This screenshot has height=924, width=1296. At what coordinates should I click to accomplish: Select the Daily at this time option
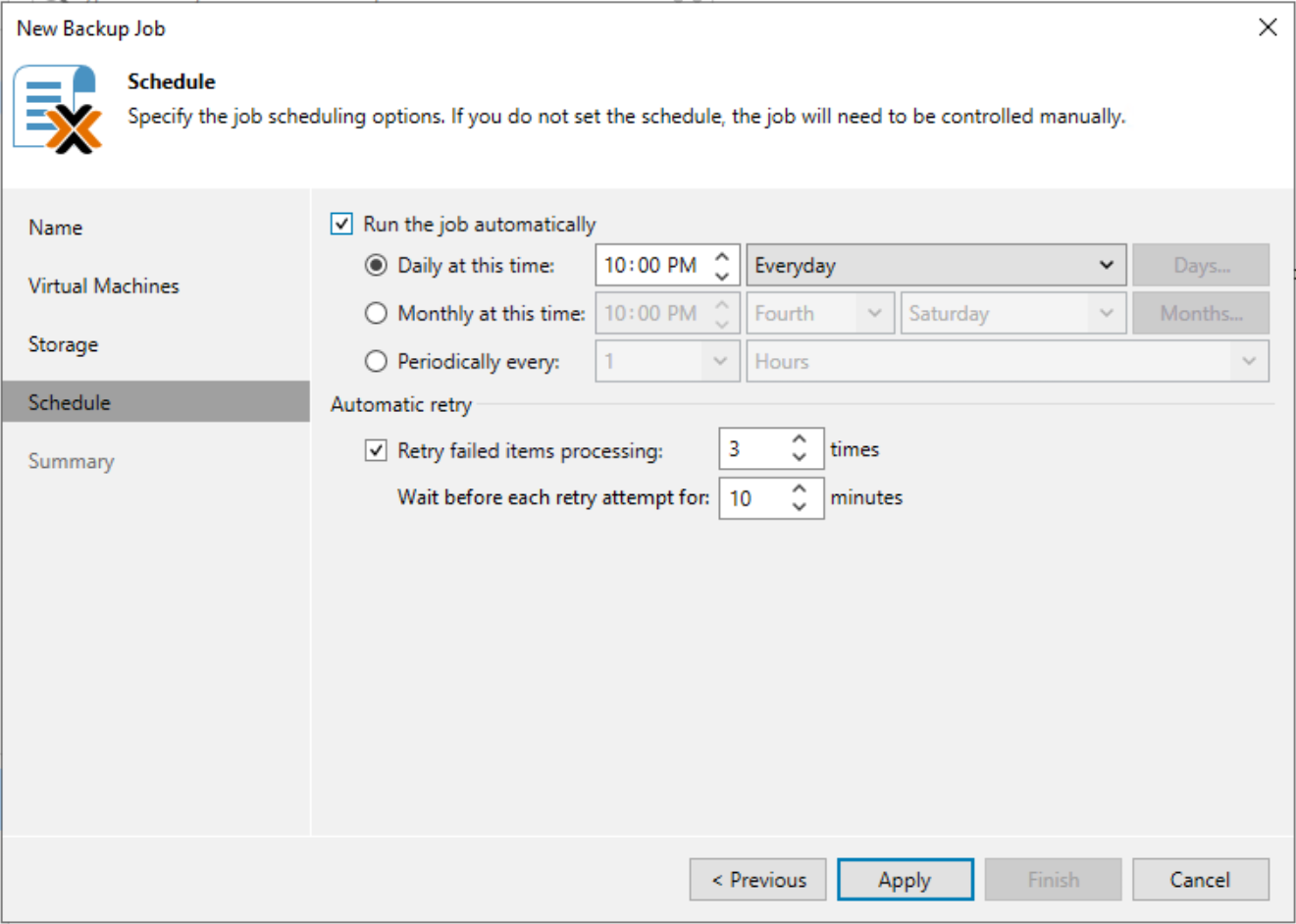point(376,265)
